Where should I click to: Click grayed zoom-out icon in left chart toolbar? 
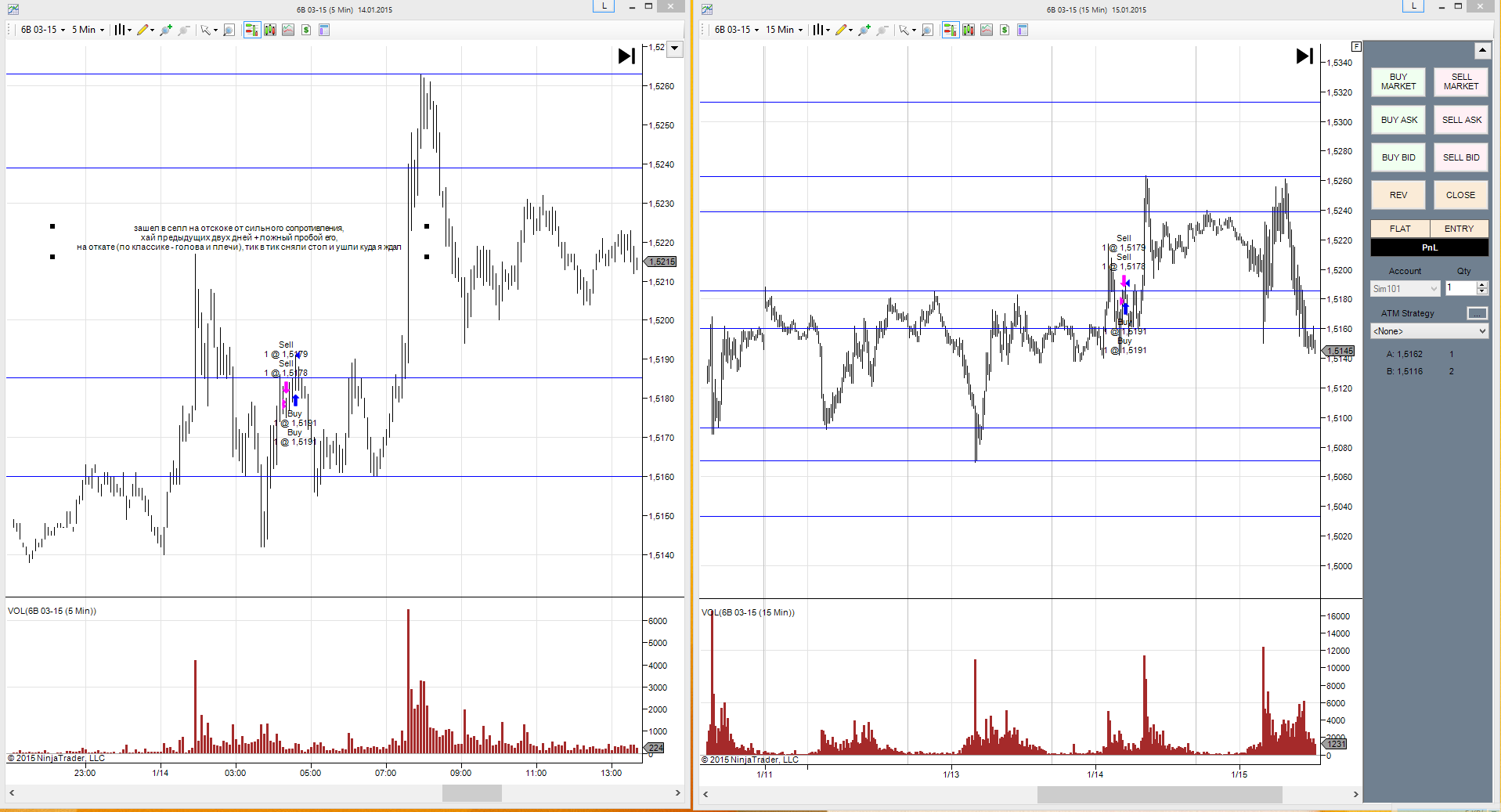coord(184,30)
